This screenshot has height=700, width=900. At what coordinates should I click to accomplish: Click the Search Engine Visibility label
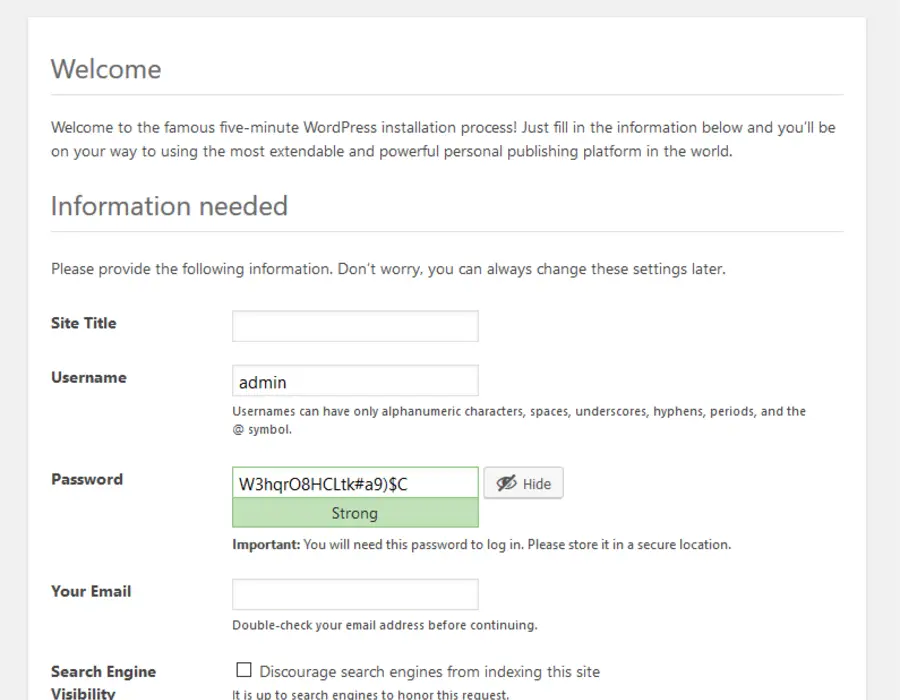[x=103, y=682]
